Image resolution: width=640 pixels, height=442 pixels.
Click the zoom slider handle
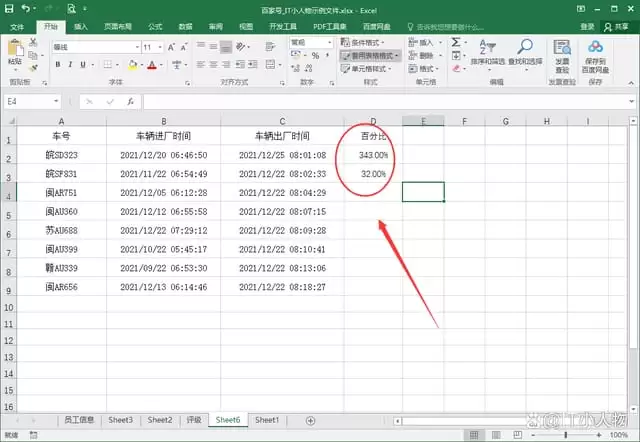pos(566,435)
